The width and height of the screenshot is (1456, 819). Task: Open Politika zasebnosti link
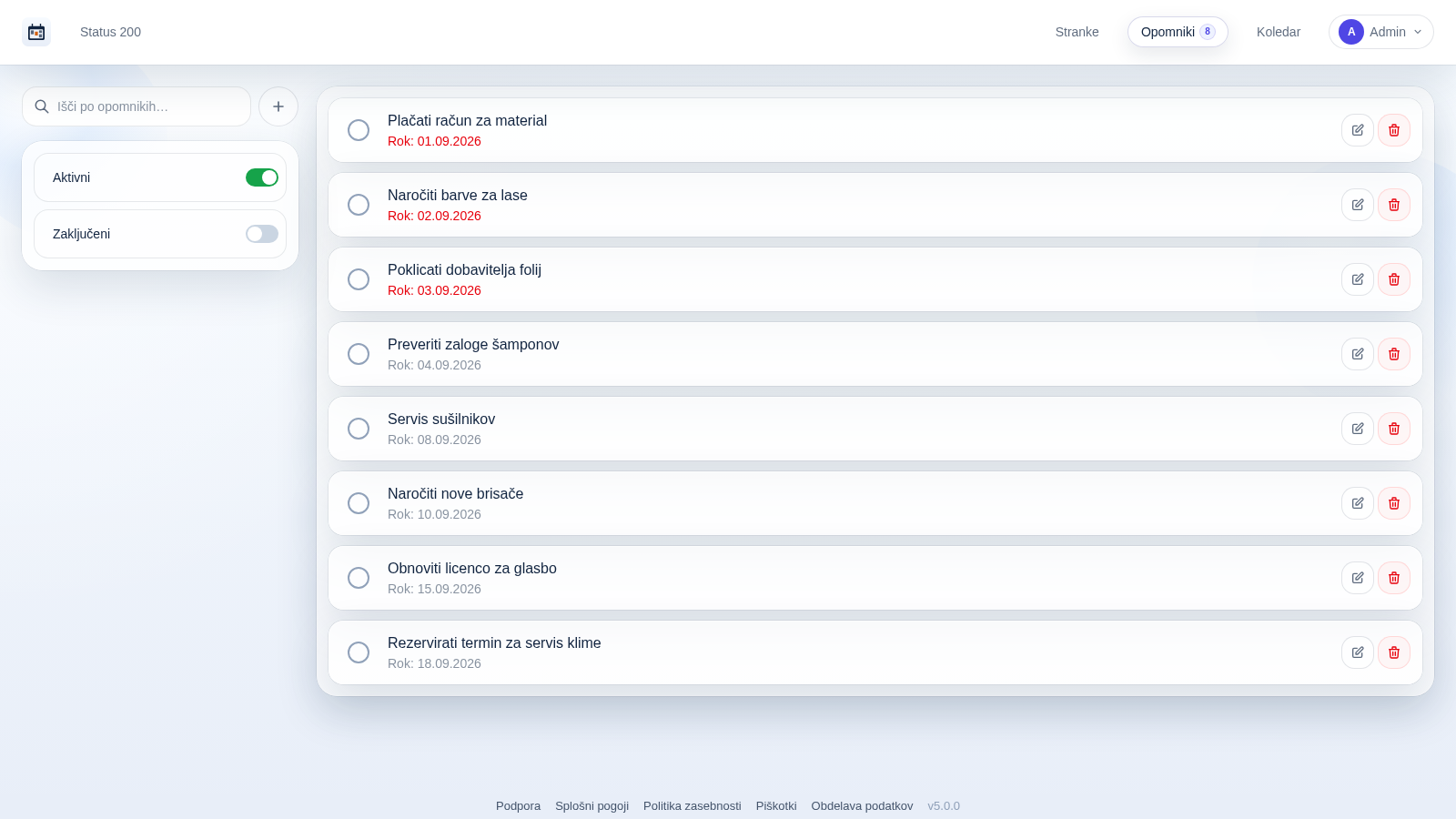click(693, 806)
